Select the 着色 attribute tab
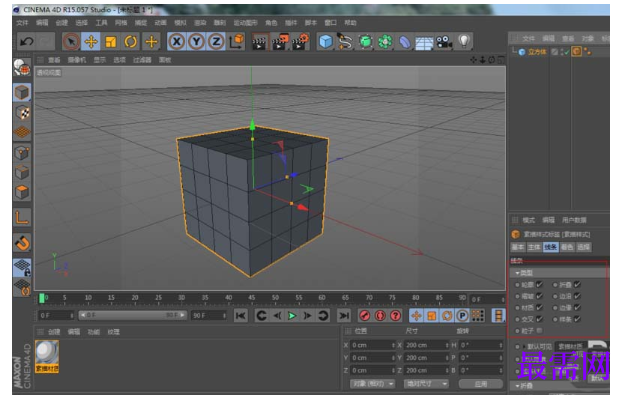Viewport: 629px width, 397px height. 567,247
